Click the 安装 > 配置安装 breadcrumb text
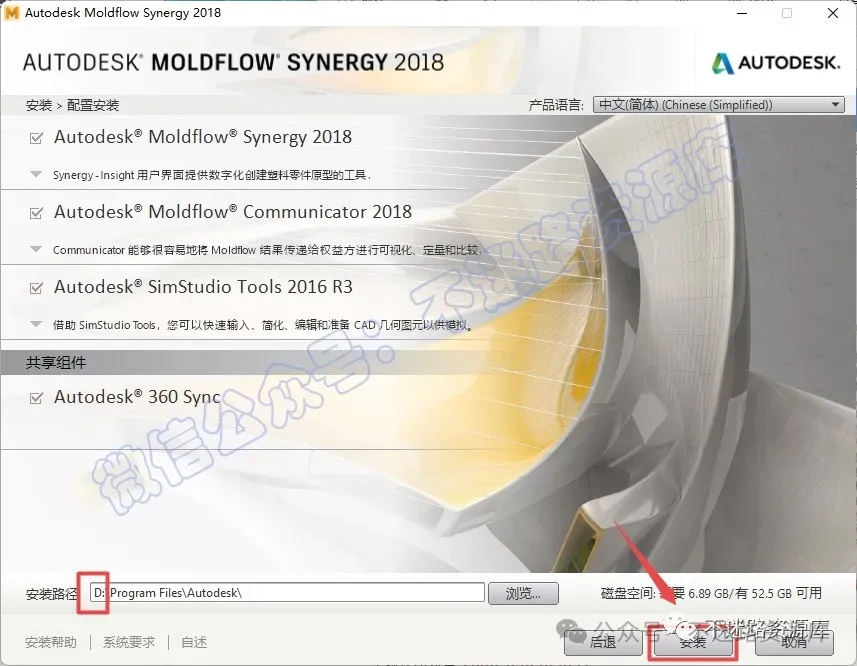This screenshot has width=857, height=666. tap(73, 105)
